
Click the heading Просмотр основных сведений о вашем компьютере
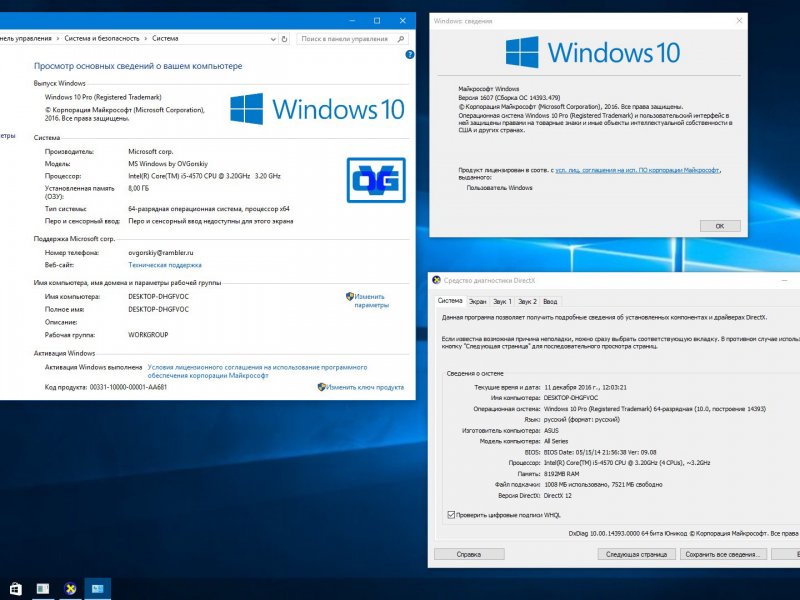138,66
